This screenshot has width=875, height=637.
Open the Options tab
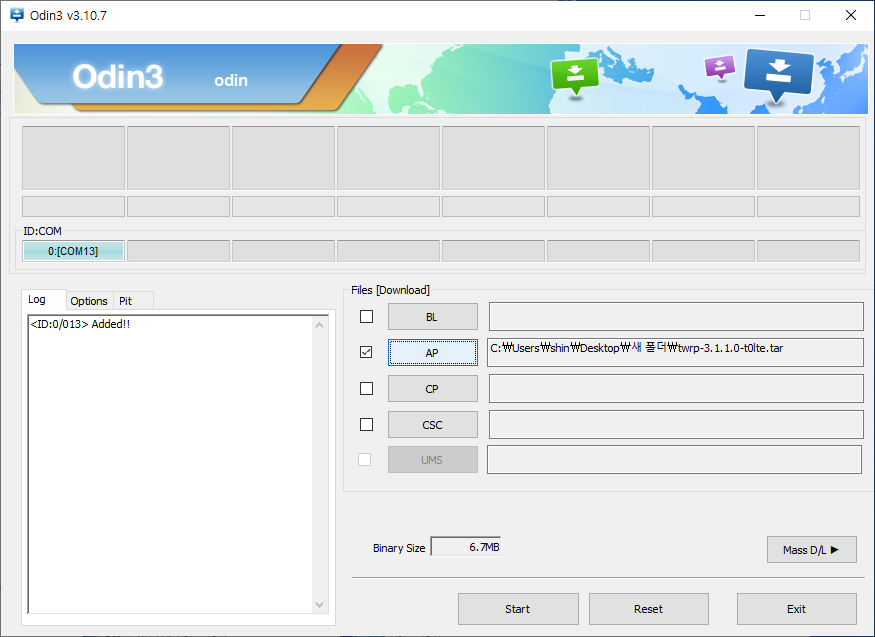coord(89,301)
